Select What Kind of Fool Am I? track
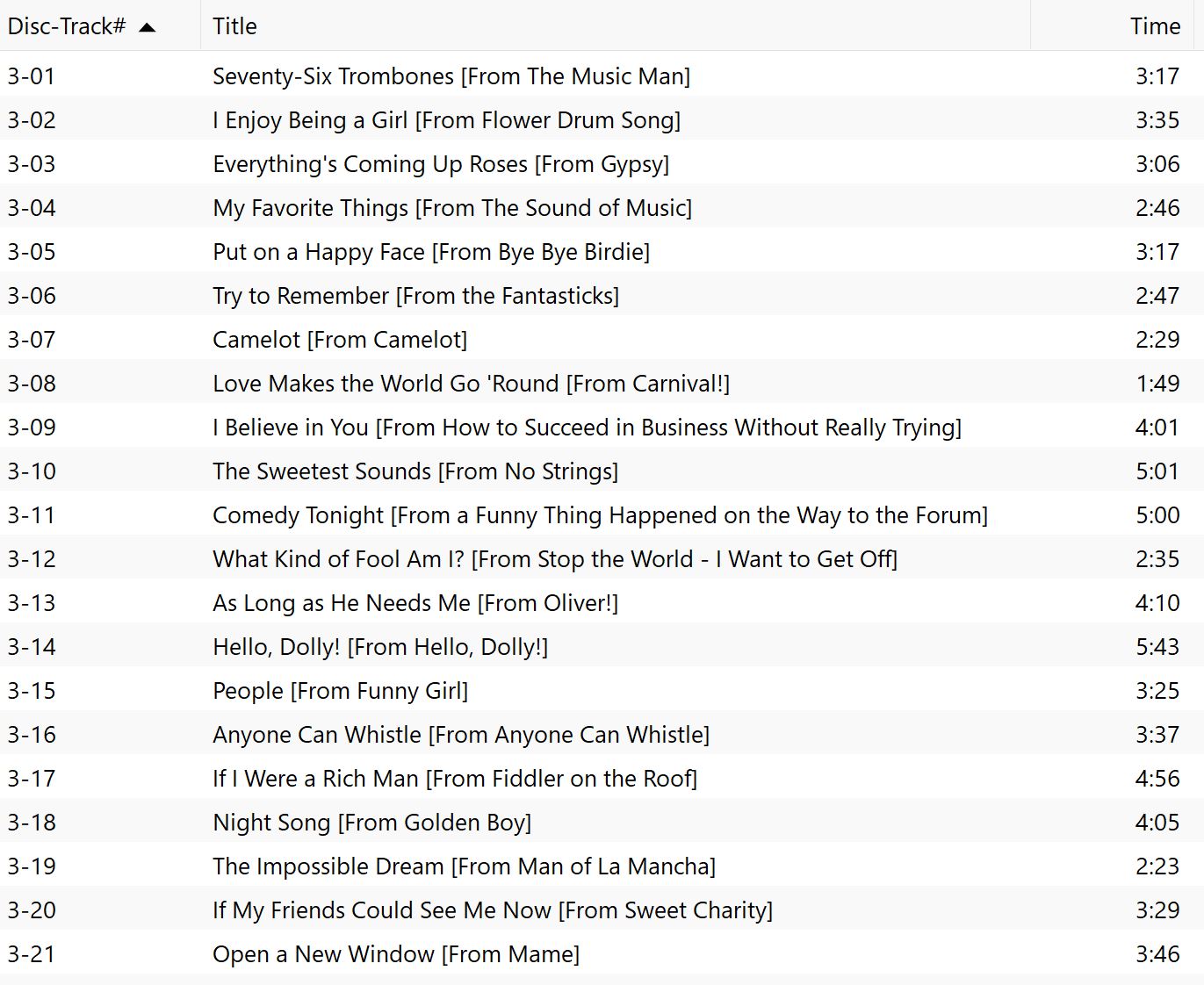The image size is (1204, 985). tap(554, 559)
